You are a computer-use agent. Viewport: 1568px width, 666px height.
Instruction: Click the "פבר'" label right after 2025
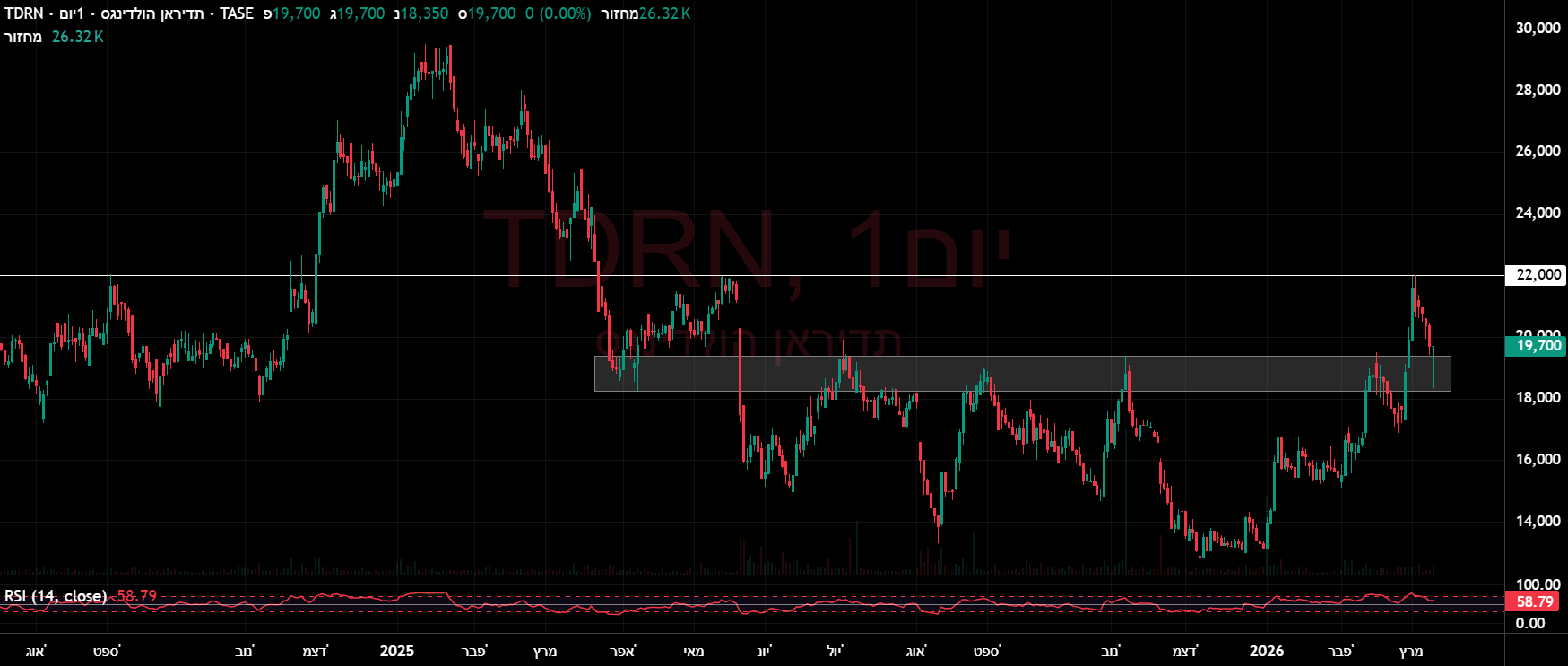tap(473, 651)
